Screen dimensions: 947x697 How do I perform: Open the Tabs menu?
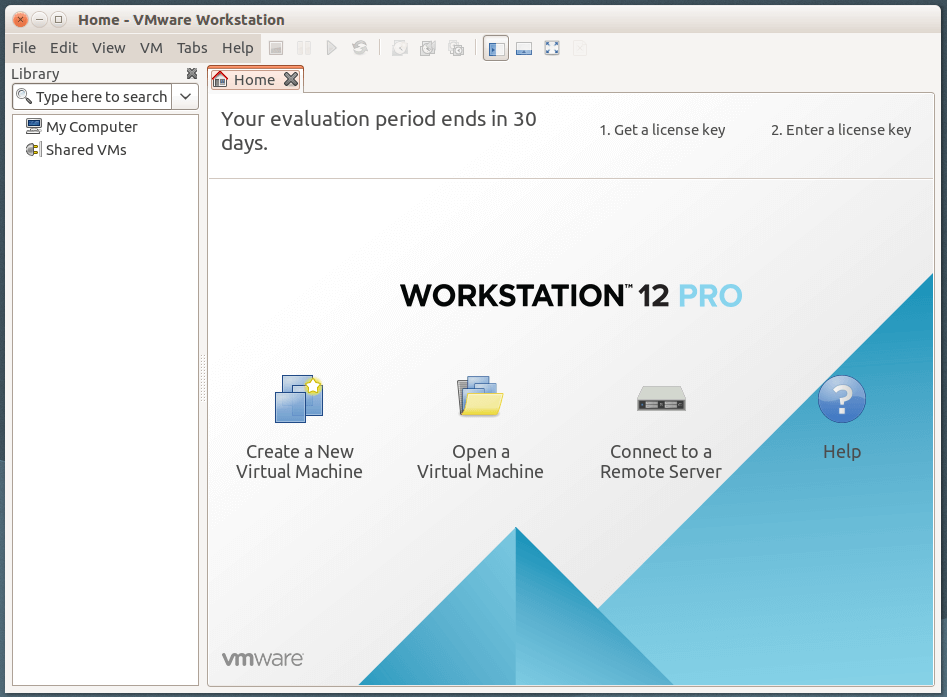[x=192, y=48]
